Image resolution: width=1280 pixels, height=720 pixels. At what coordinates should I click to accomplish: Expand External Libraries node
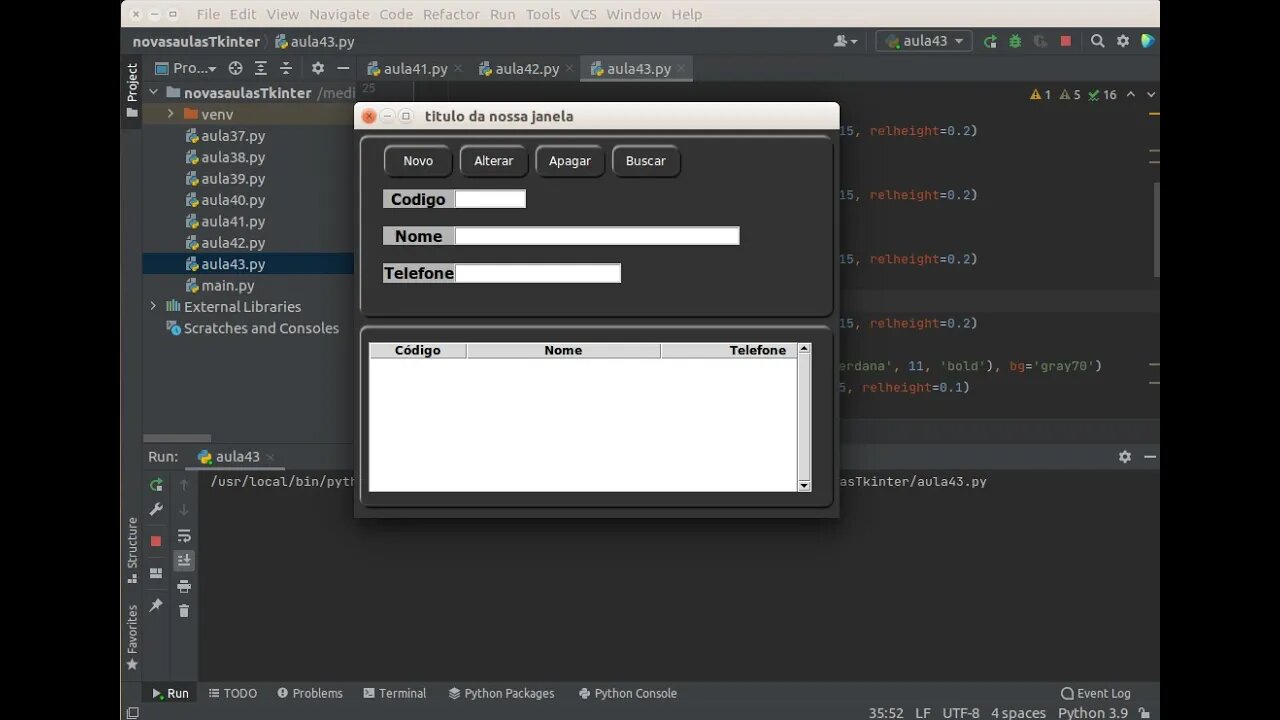point(153,306)
